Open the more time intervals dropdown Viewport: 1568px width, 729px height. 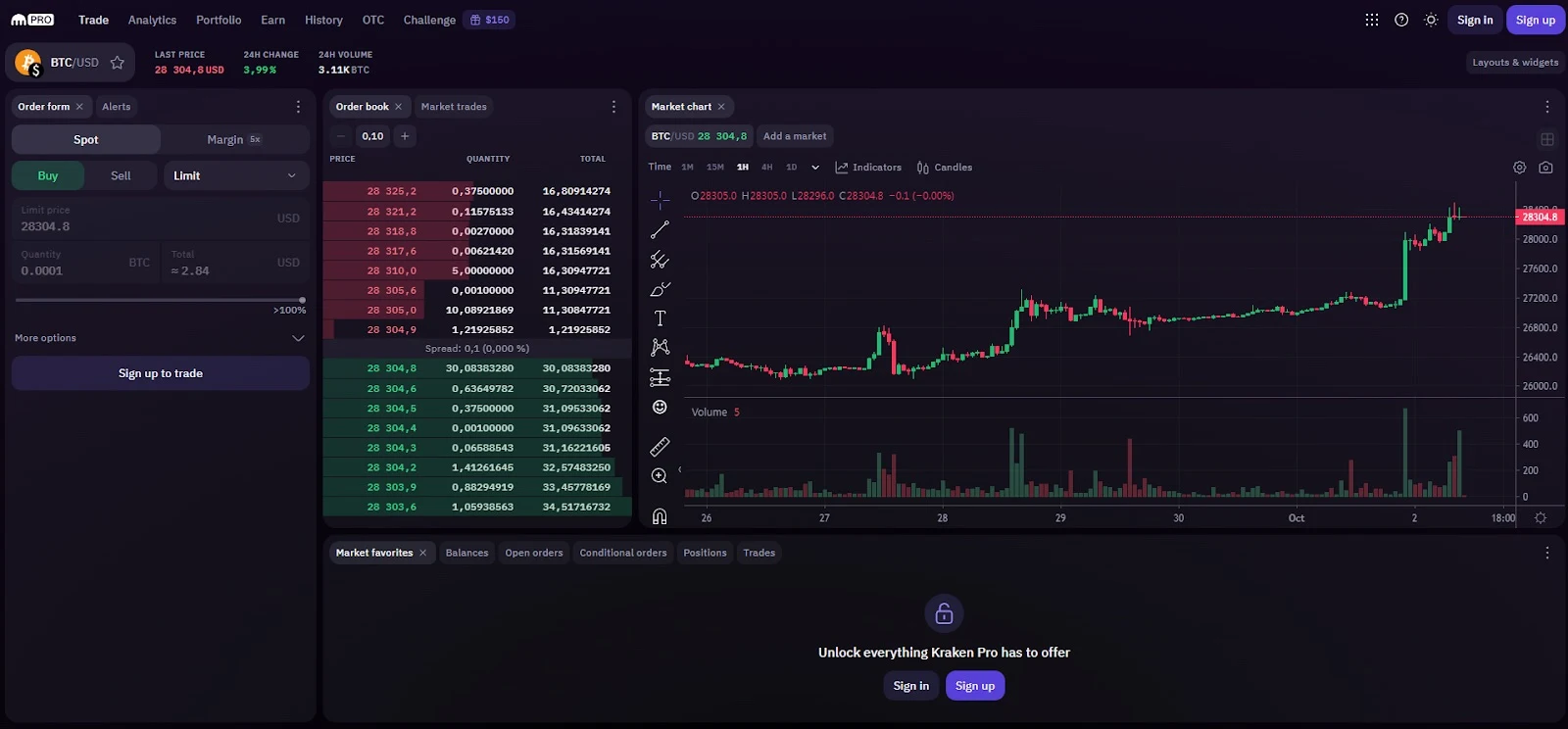[815, 168]
